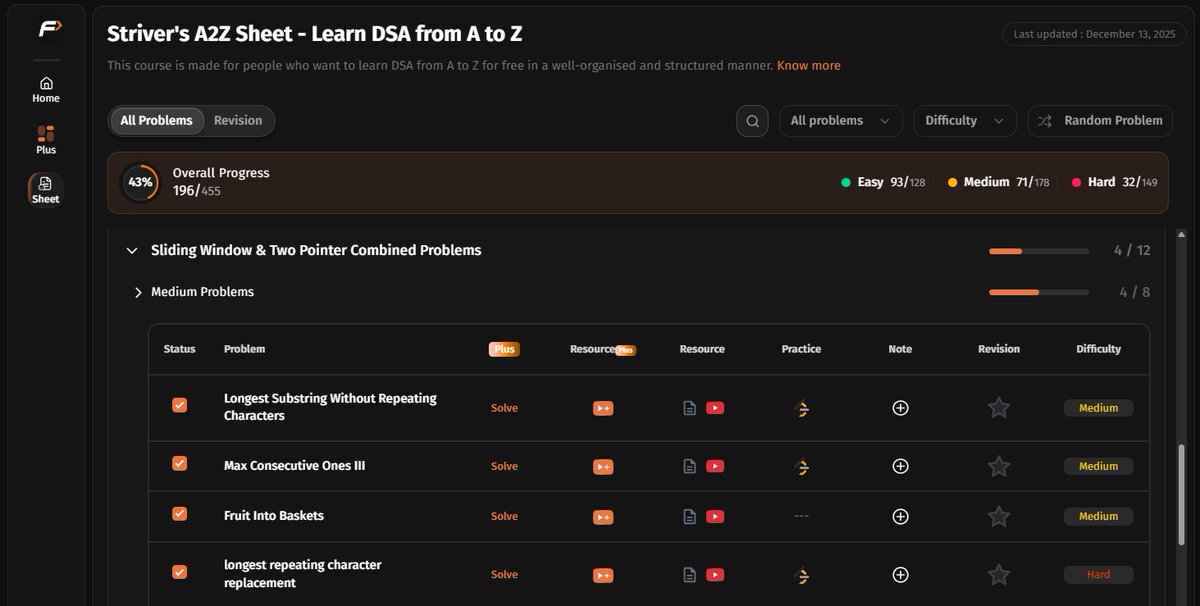Open the Sheet section in sidebar
Image resolution: width=1200 pixels, height=606 pixels.
pos(46,190)
